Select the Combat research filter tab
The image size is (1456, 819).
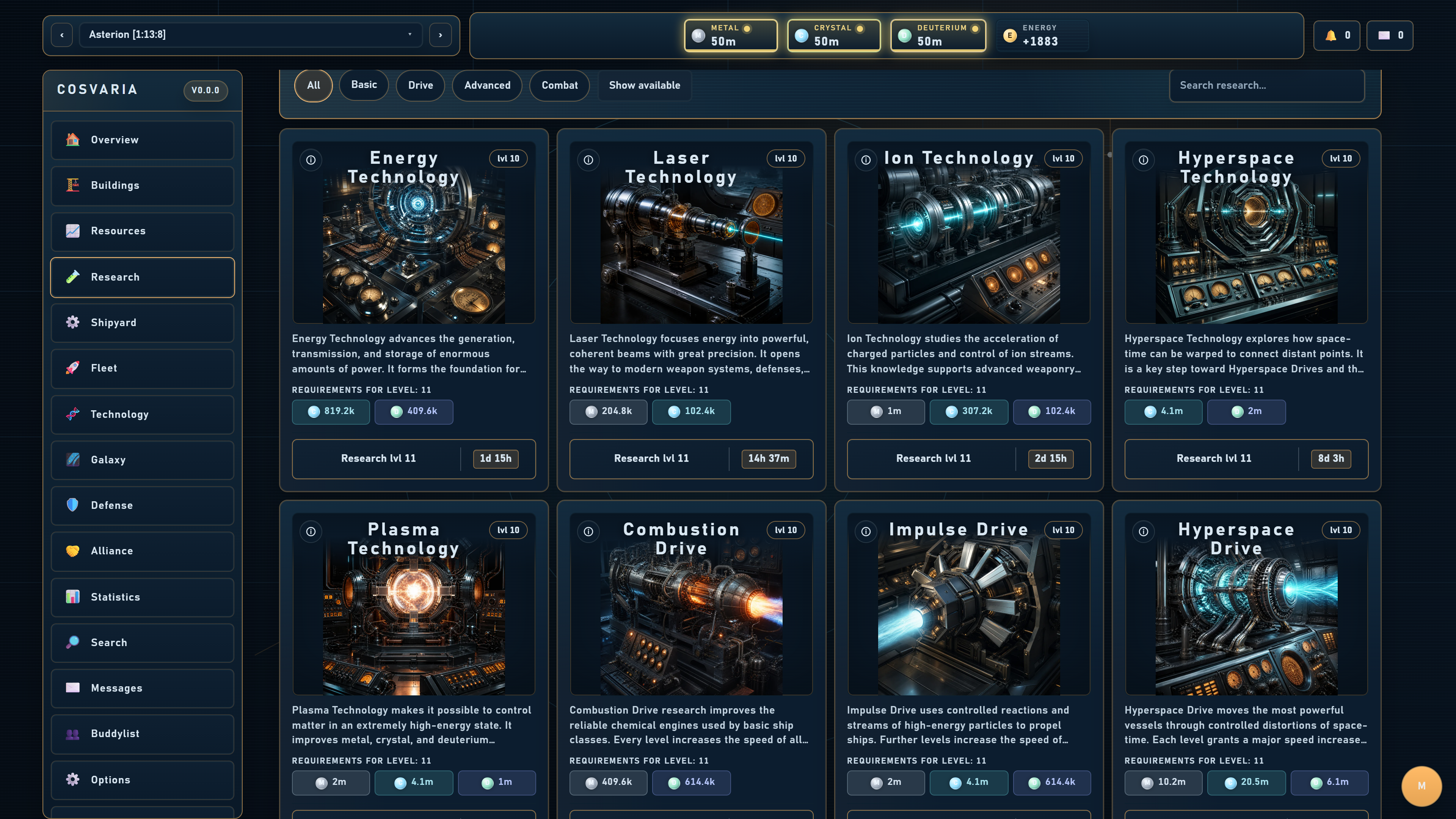(560, 85)
